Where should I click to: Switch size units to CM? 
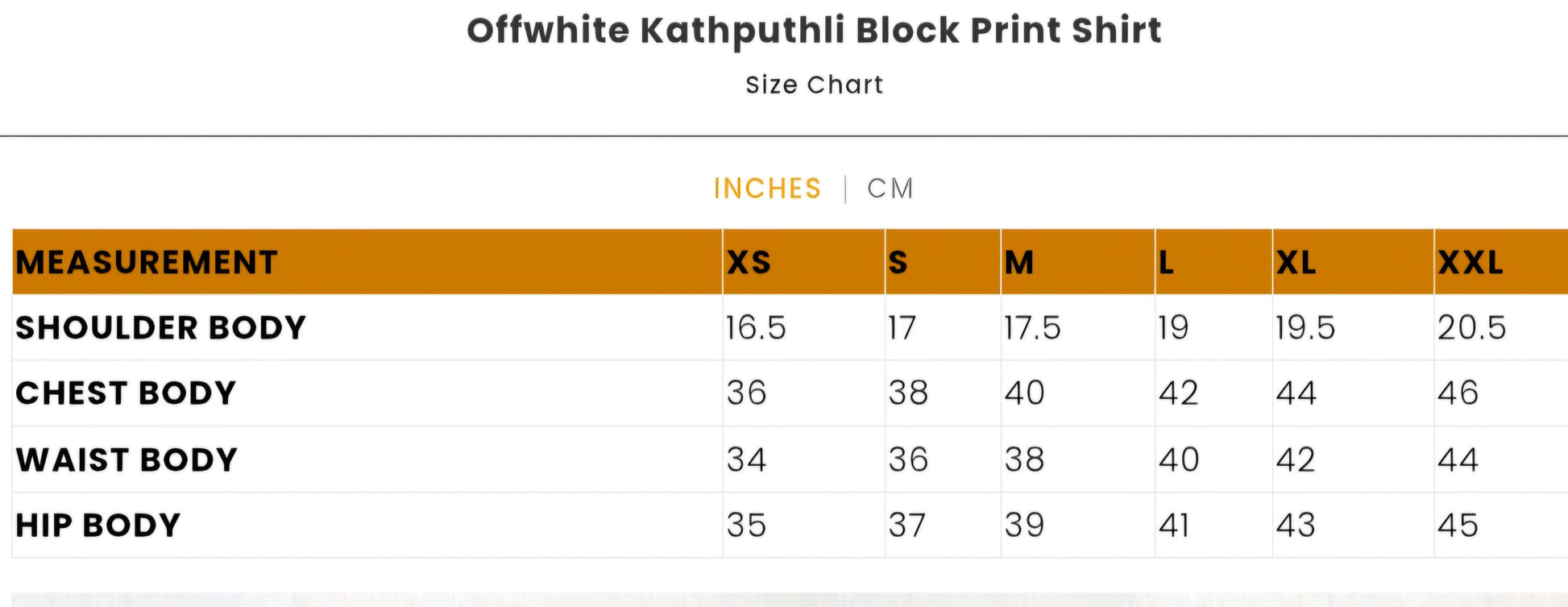[890, 189]
